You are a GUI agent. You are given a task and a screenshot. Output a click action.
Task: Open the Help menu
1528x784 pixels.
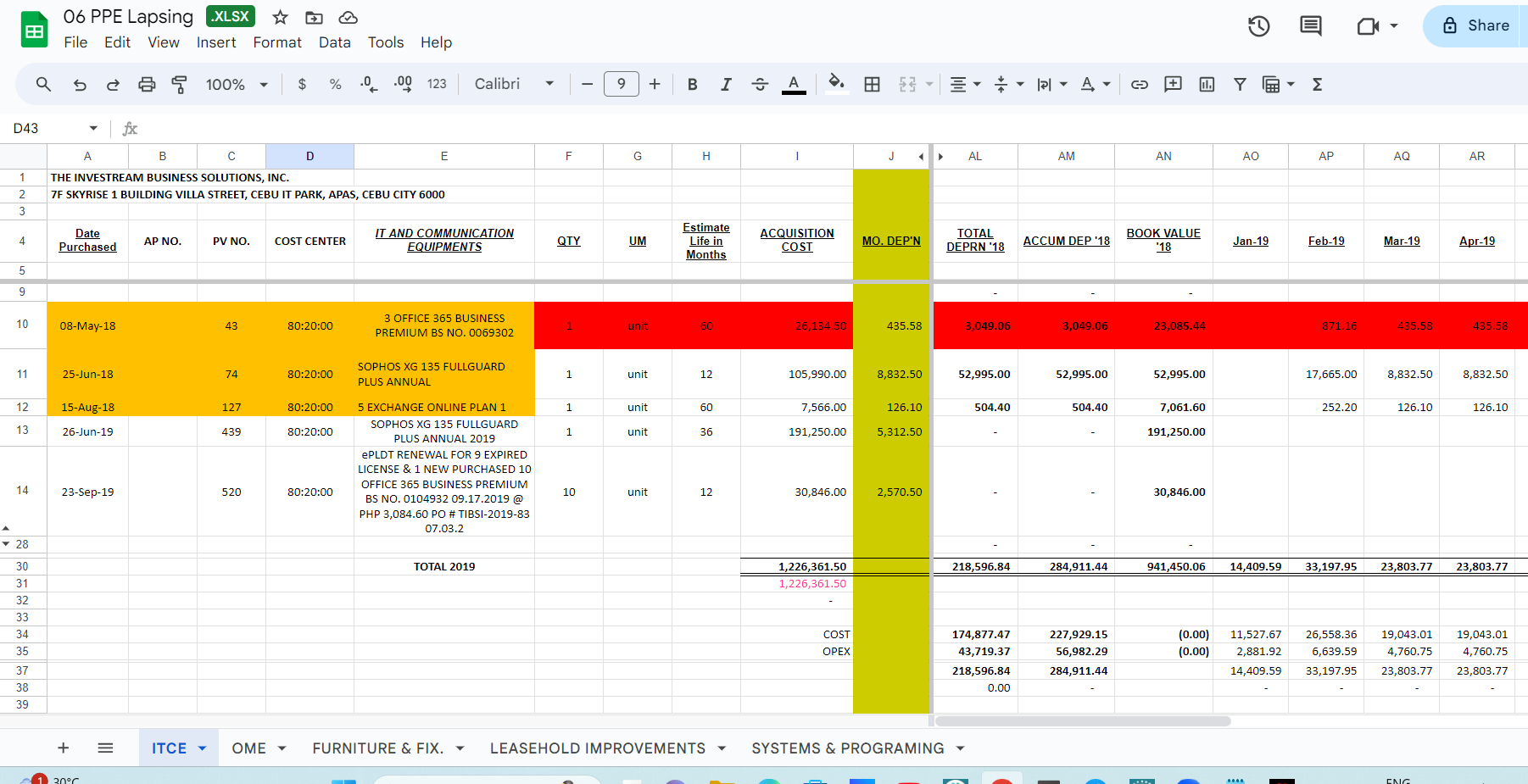pyautogui.click(x=436, y=42)
